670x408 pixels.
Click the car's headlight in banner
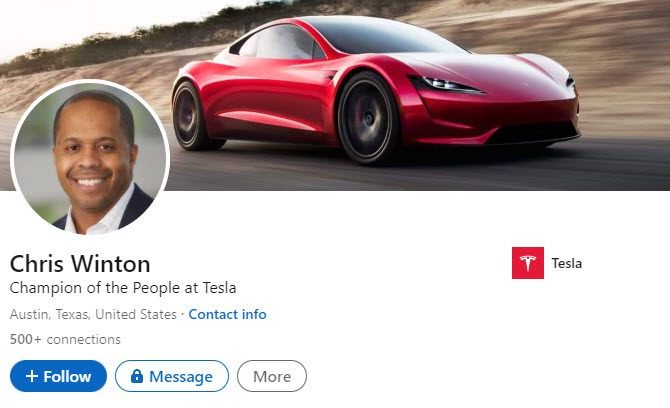(x=447, y=85)
